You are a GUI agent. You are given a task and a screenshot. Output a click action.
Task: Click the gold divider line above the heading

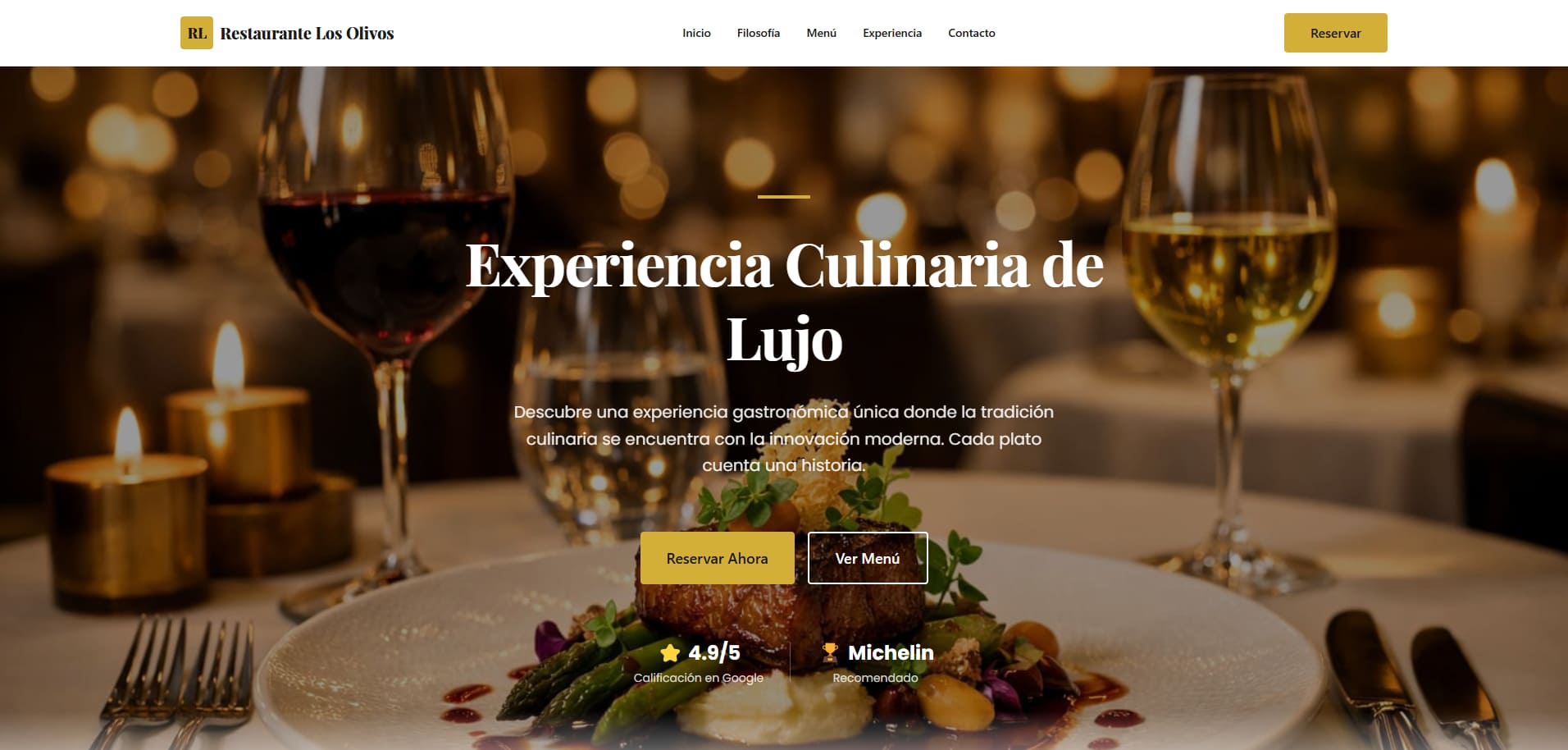point(784,197)
